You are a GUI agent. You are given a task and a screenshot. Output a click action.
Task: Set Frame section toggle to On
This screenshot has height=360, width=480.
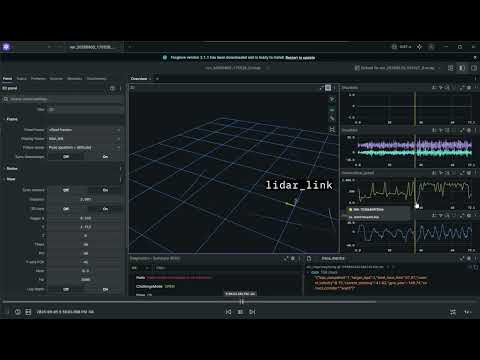tap(105, 157)
